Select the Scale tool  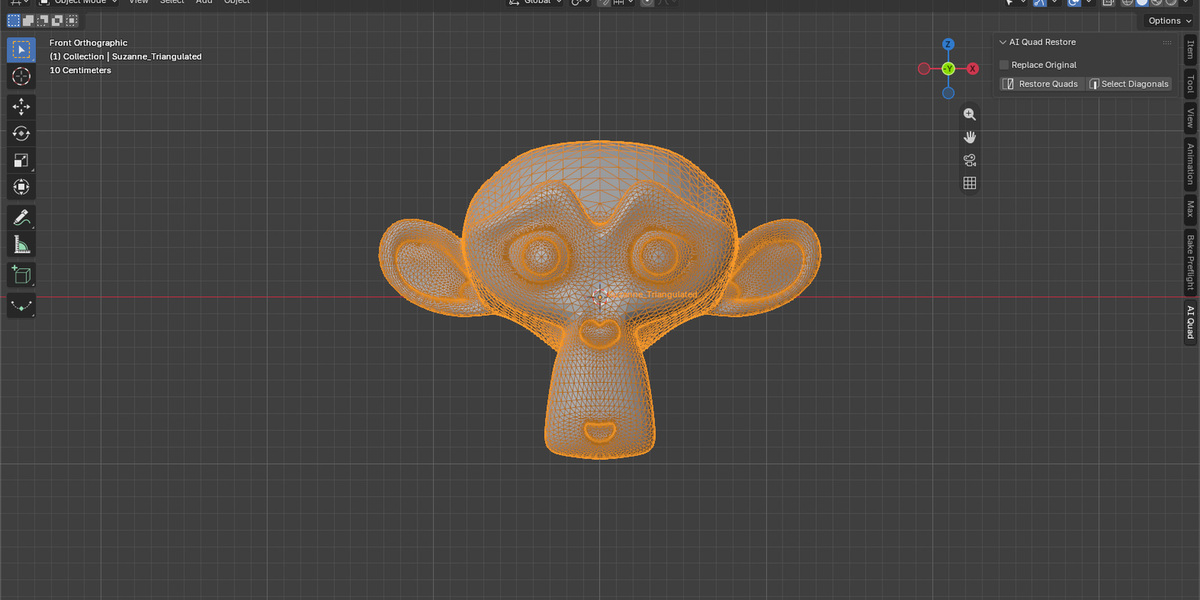click(21, 160)
